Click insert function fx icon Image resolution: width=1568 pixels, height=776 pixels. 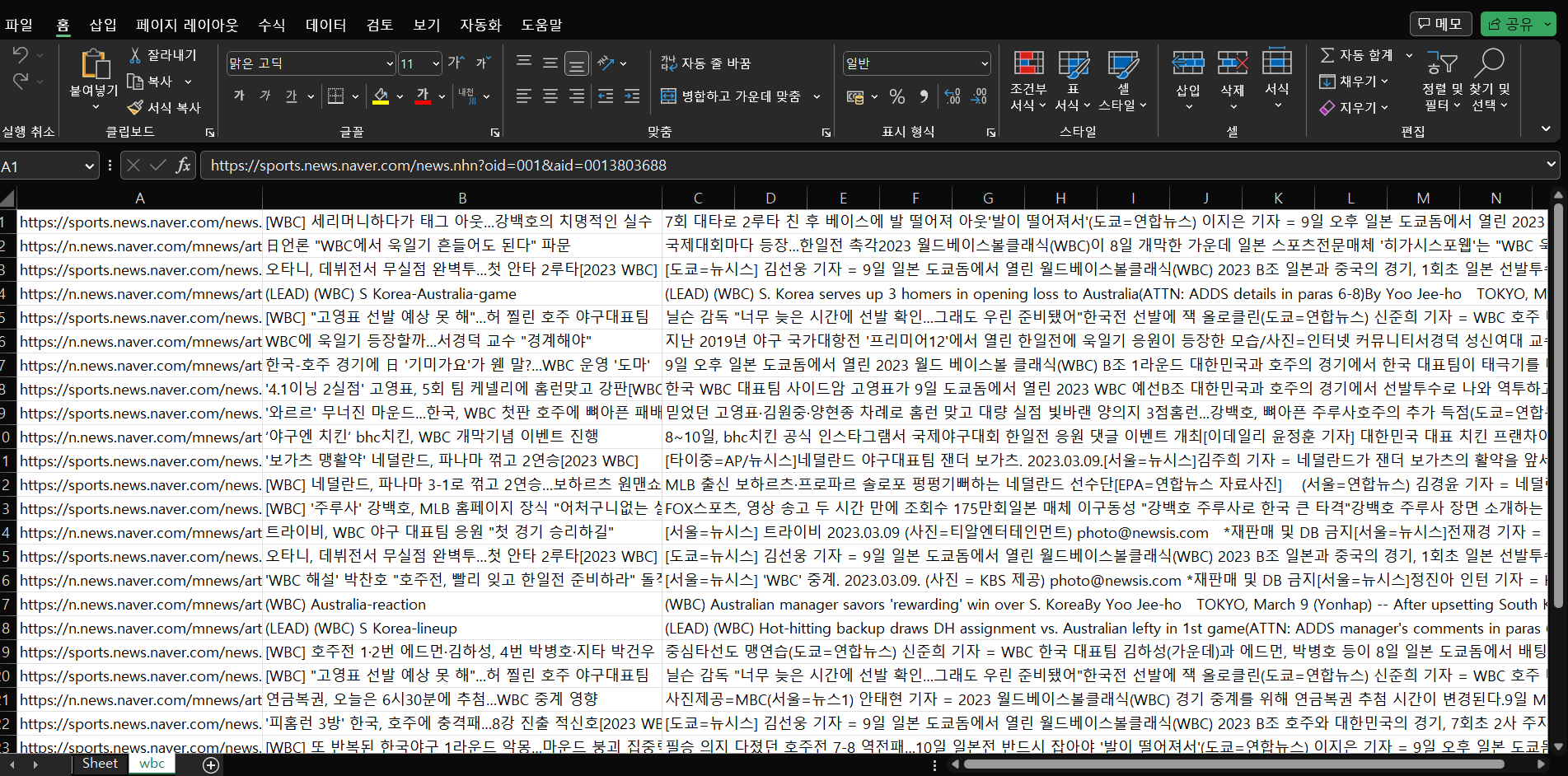click(183, 166)
